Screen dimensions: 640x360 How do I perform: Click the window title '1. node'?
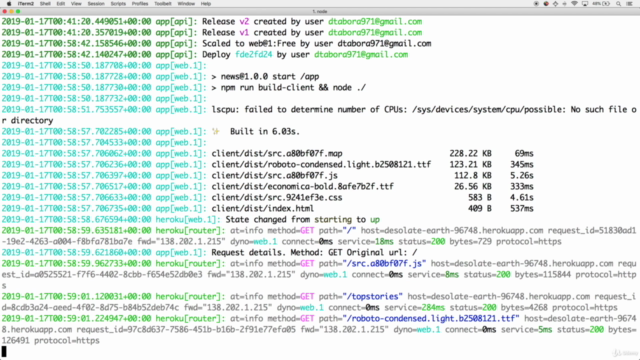[x=320, y=11]
